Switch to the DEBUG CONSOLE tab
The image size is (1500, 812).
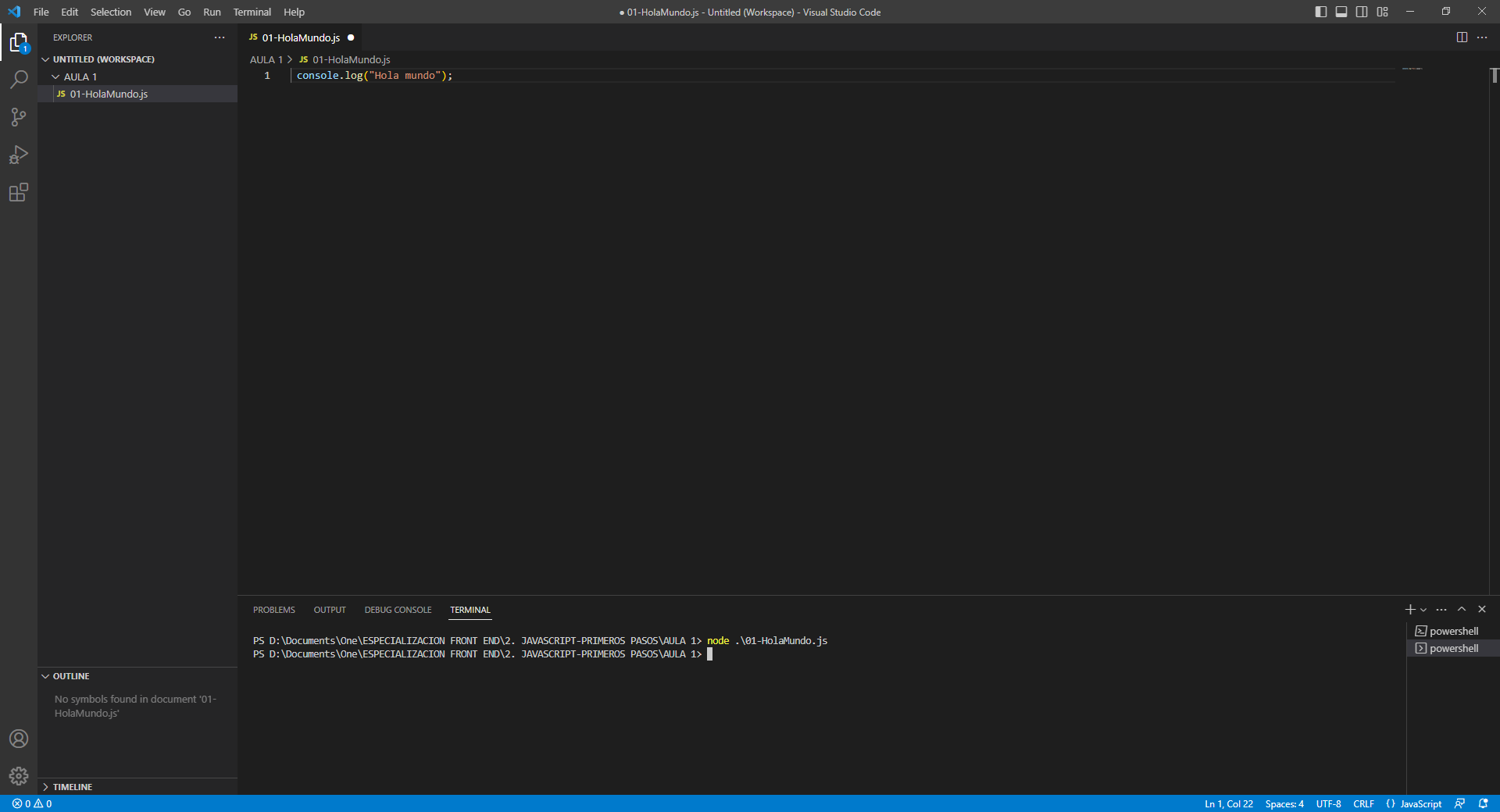pyautogui.click(x=398, y=610)
